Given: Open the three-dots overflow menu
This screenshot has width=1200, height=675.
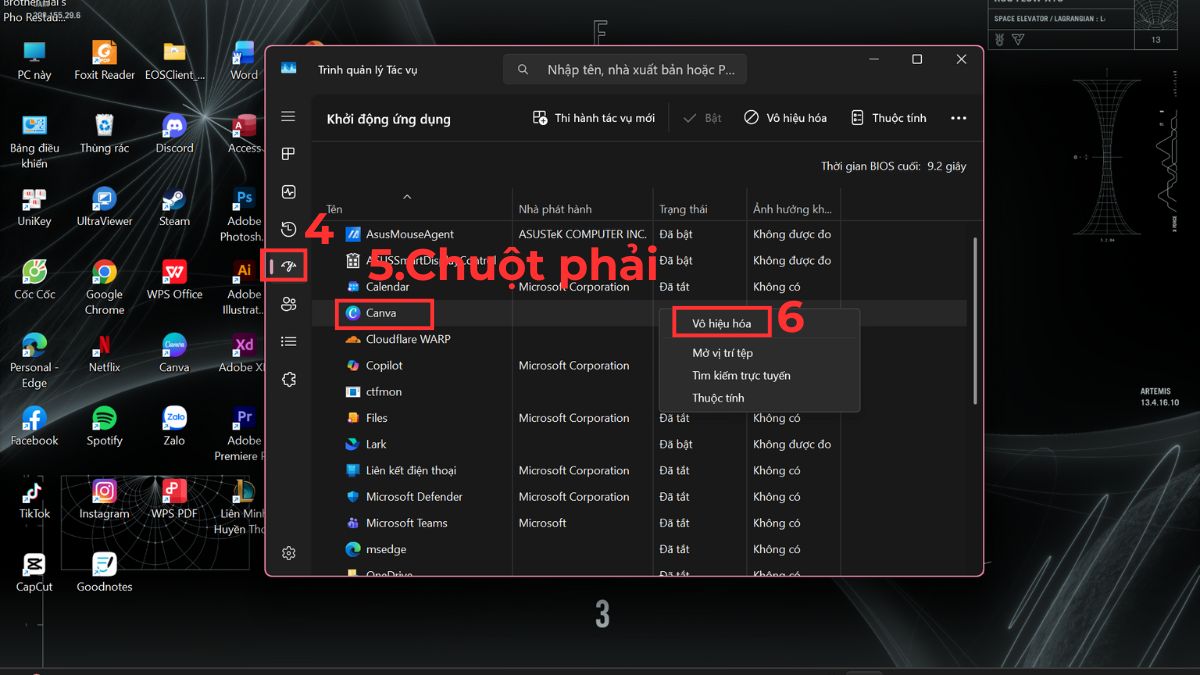Looking at the screenshot, I should (x=958, y=117).
